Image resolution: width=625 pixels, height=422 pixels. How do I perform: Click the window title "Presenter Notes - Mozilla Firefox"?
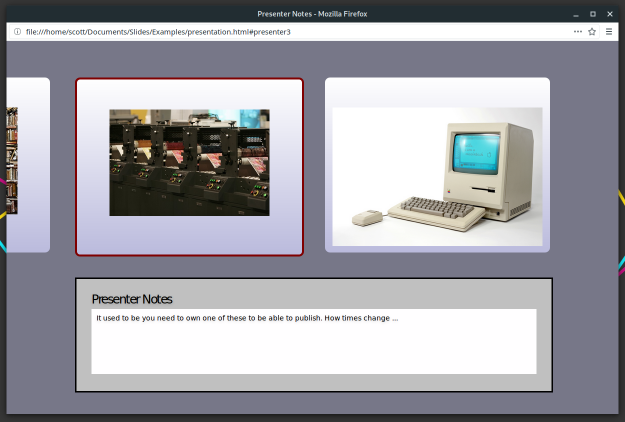312,14
